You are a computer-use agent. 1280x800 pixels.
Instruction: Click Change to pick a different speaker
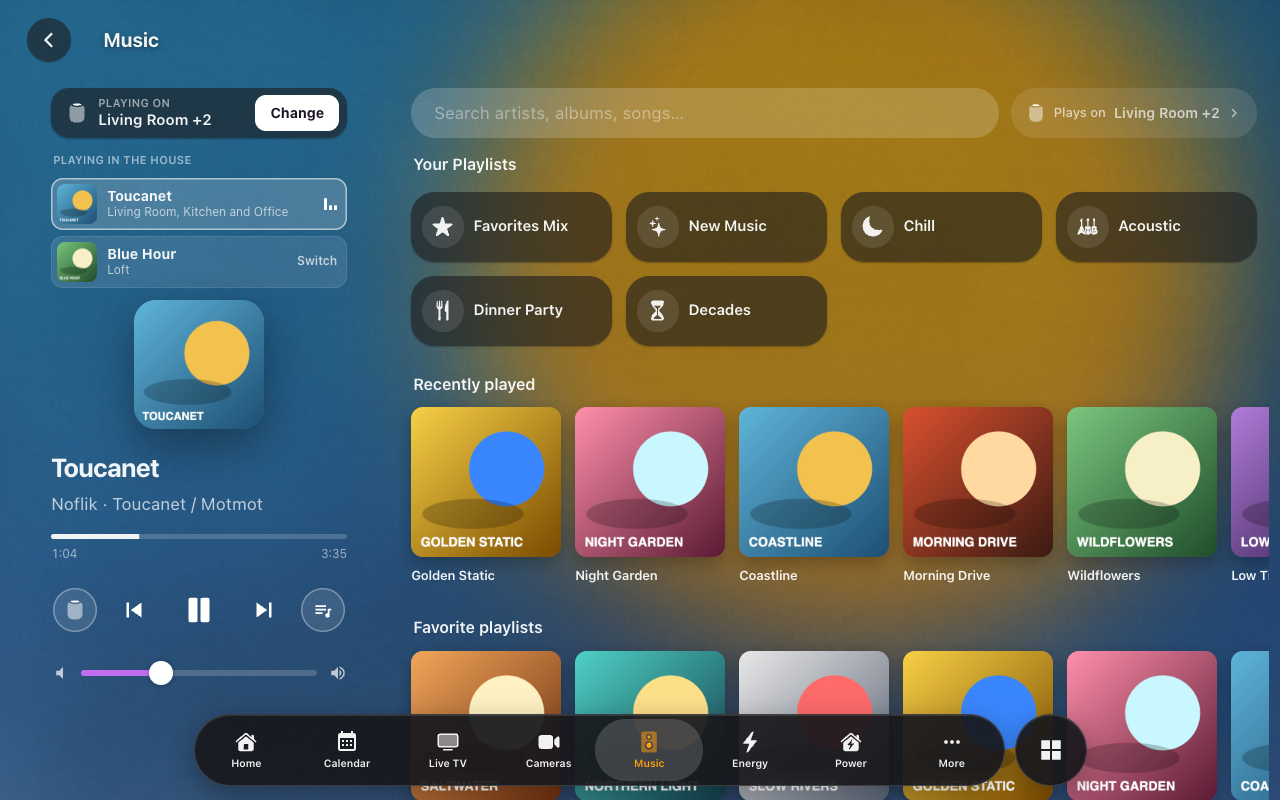point(297,113)
